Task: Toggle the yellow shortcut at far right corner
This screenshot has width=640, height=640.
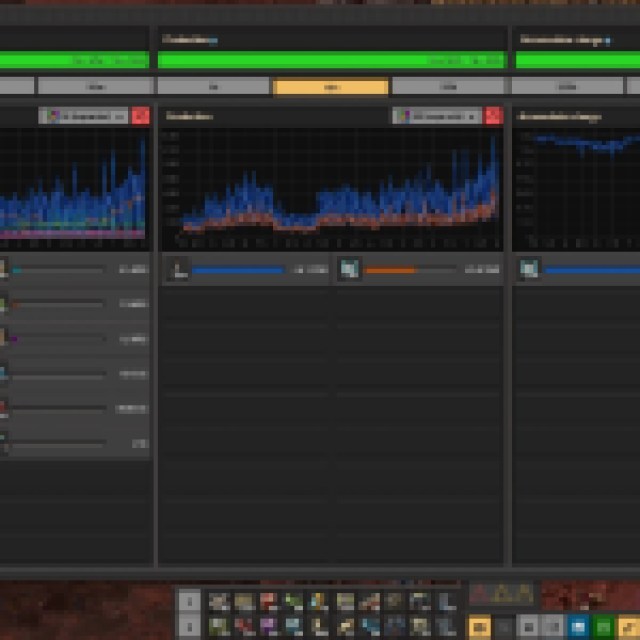Action: pos(629,627)
